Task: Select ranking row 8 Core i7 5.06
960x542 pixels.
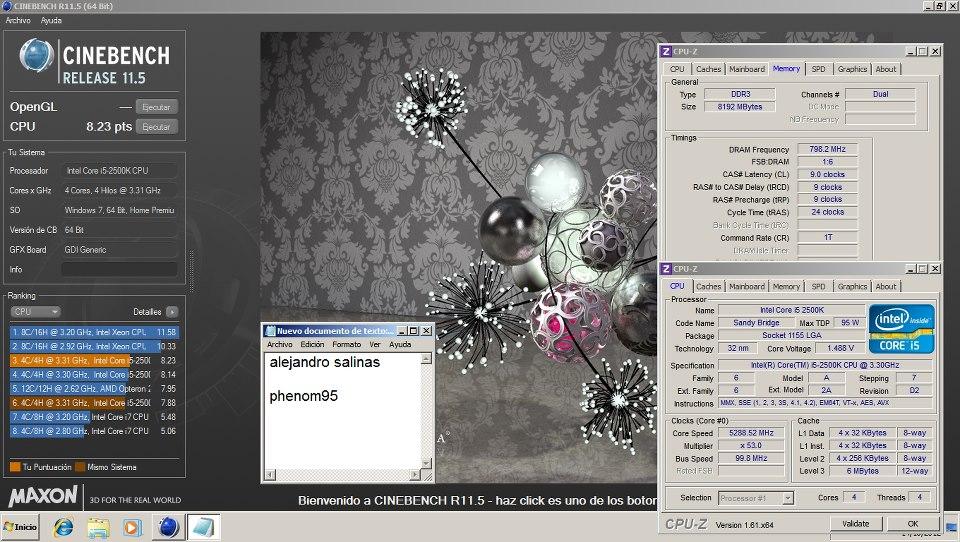Action: coord(94,431)
